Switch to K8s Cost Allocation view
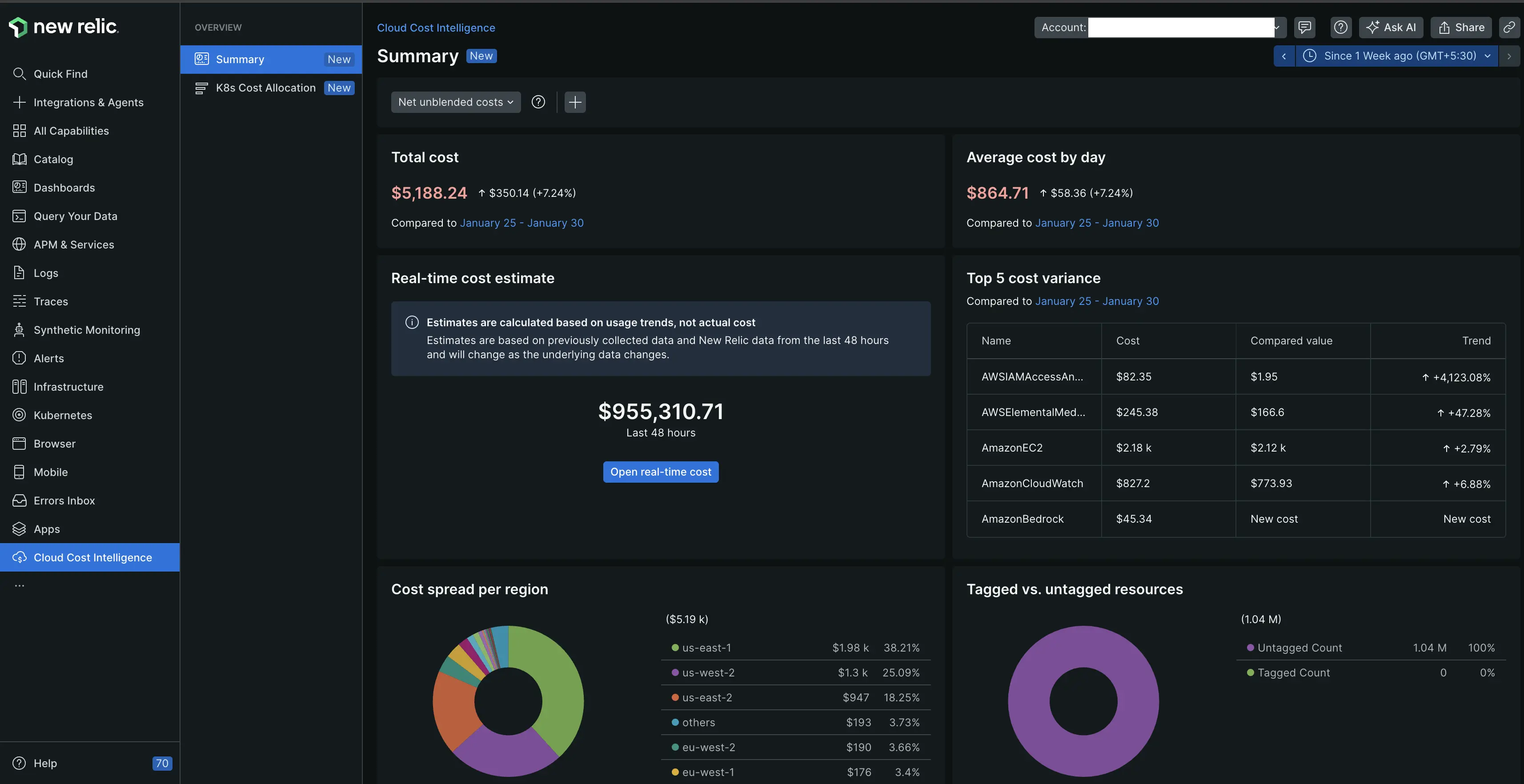Image resolution: width=1524 pixels, height=784 pixels. (x=265, y=88)
